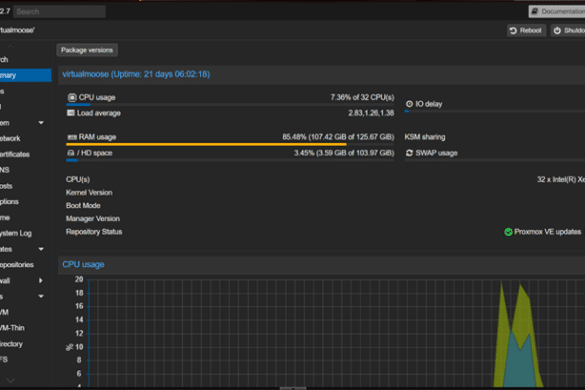Viewport: 585px width, 390px height.
Task: Click the Shutdown power icon
Action: 557,31
